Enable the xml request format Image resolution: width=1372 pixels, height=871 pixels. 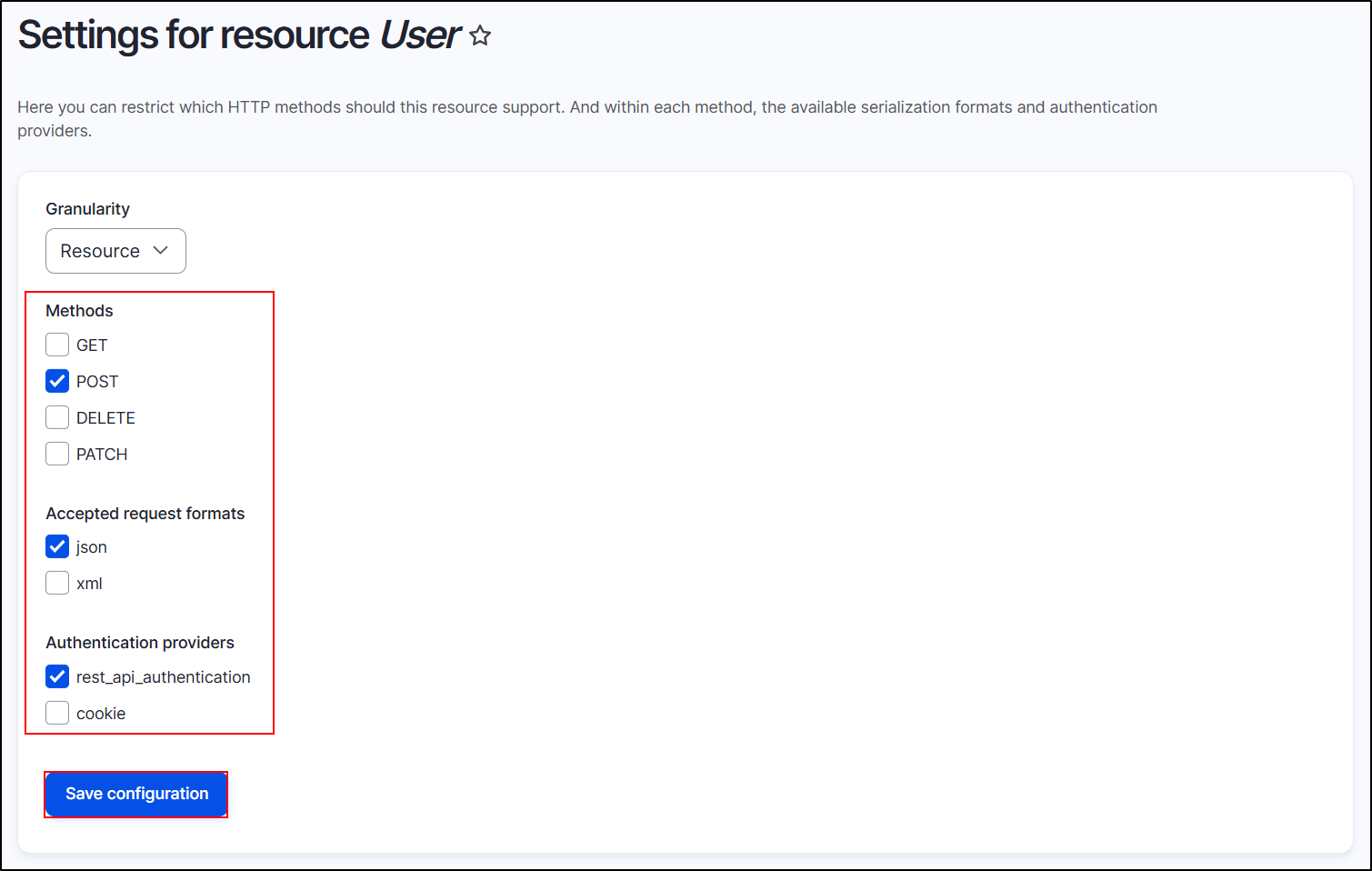[57, 583]
